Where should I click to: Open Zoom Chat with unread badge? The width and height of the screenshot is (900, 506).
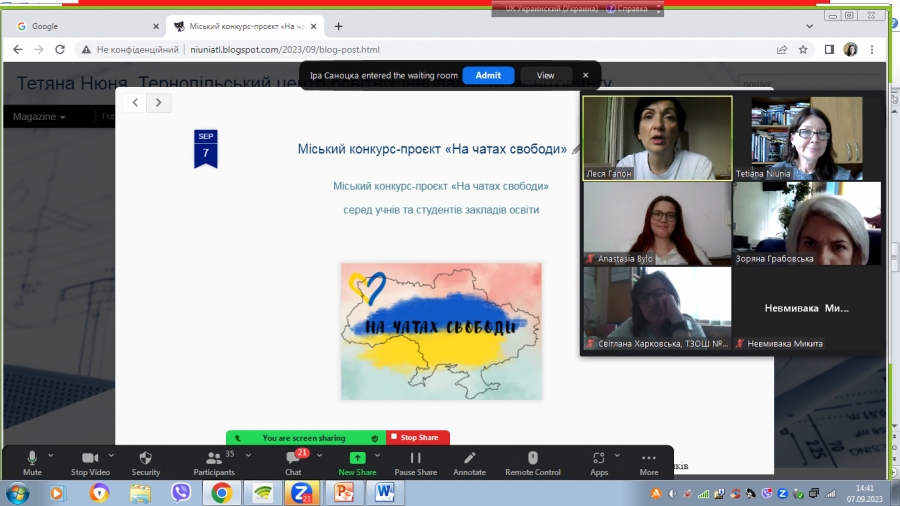pos(293,459)
